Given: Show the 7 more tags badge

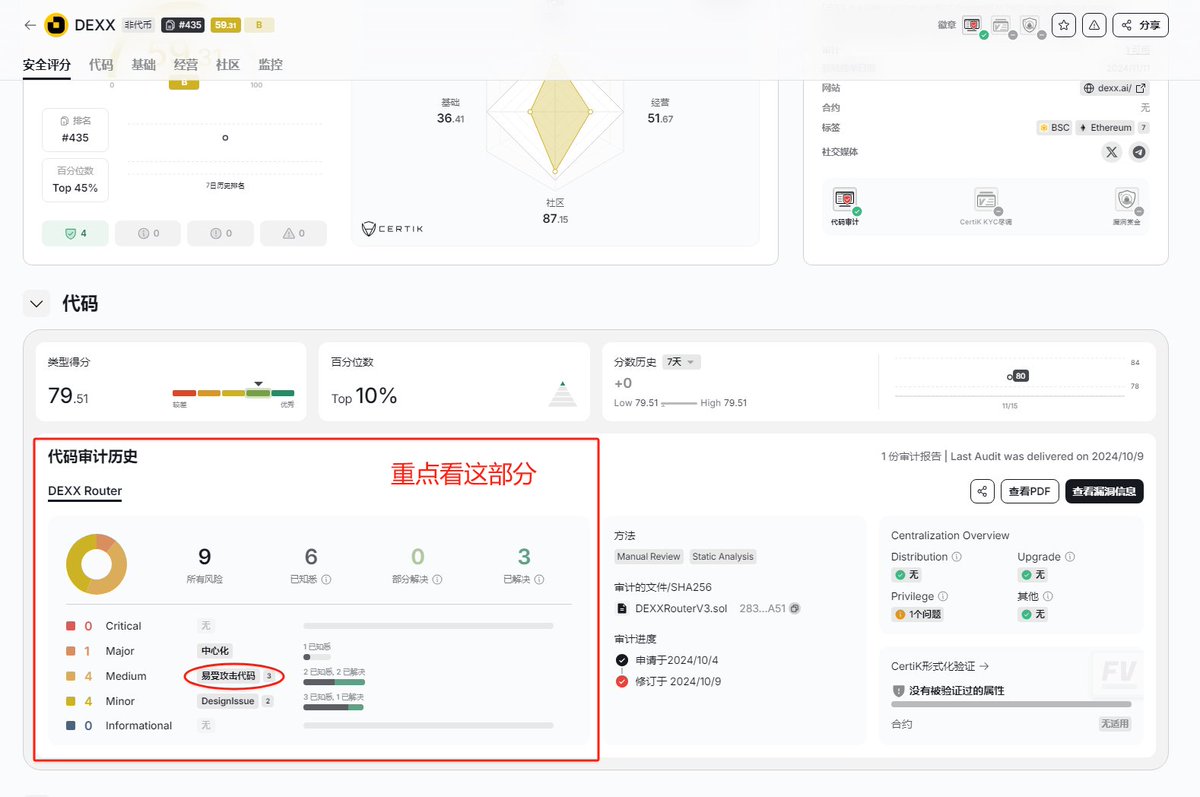Looking at the screenshot, I should [x=1144, y=128].
